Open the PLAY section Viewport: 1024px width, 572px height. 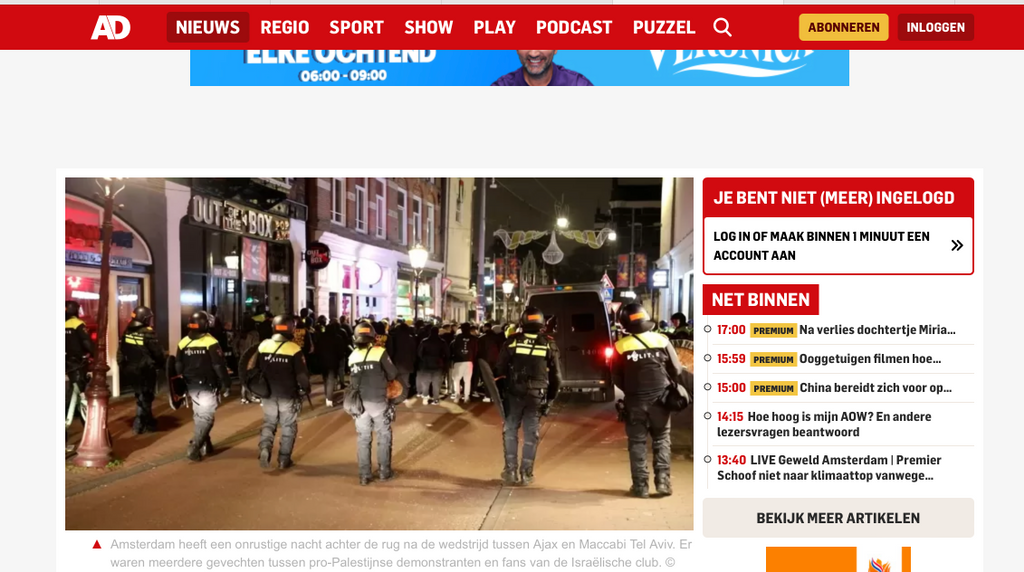(x=494, y=27)
